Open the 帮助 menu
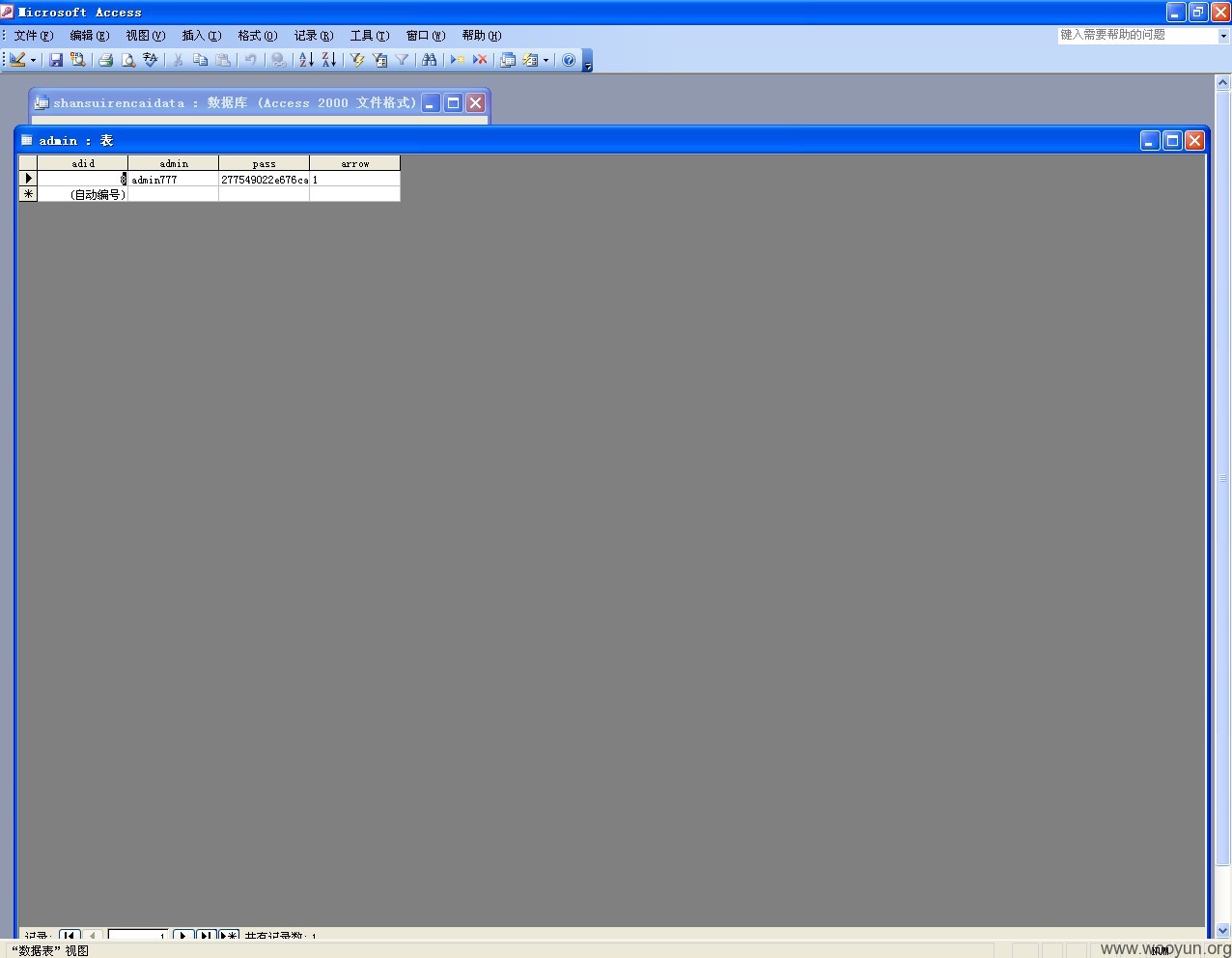Screen dimensions: 1232x958 click(482, 36)
